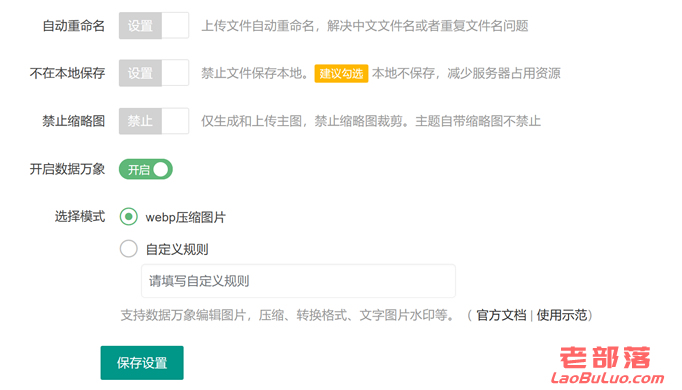Click the 禁止缩略图 field label

click(74, 121)
